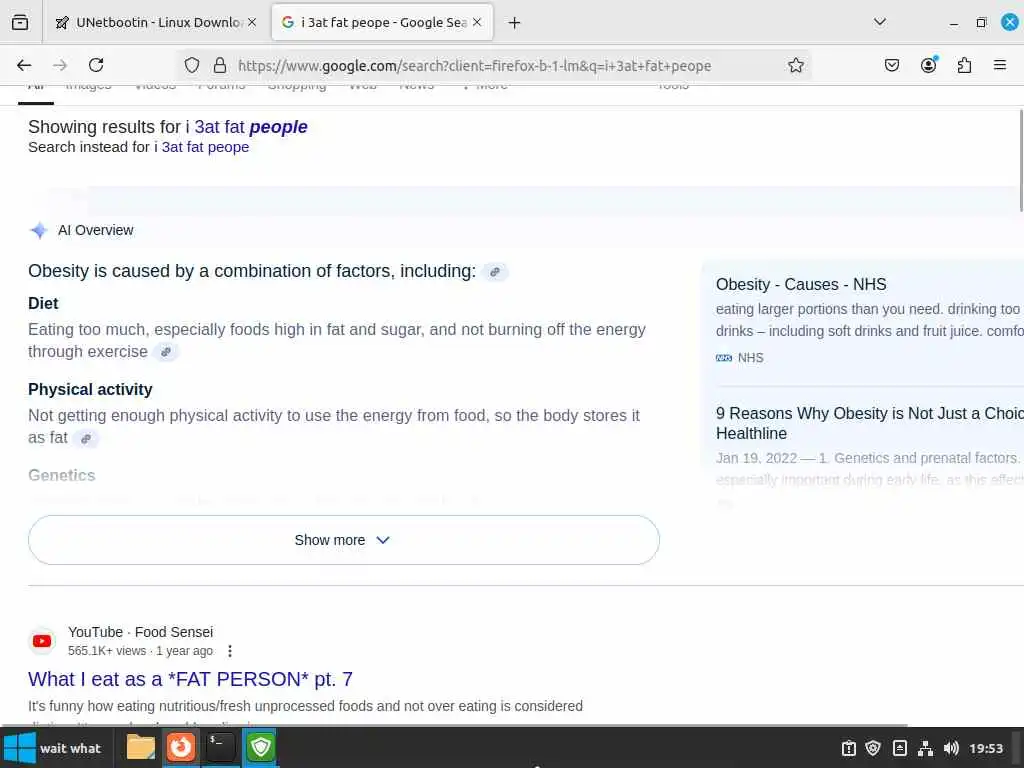The image size is (1024, 768).
Task: Open the terminal from the taskbar
Action: click(221, 747)
